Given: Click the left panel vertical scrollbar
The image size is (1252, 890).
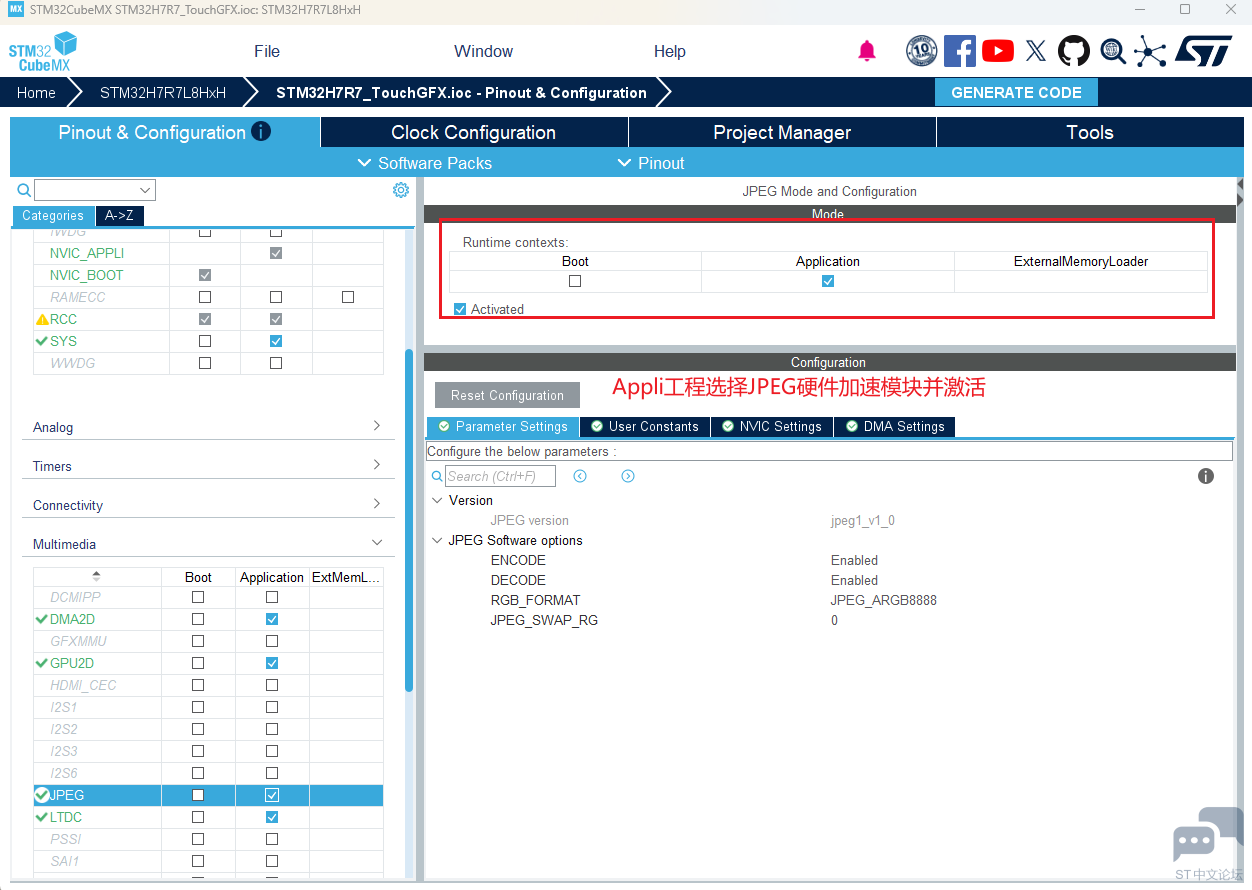Looking at the screenshot, I should pos(409,520).
